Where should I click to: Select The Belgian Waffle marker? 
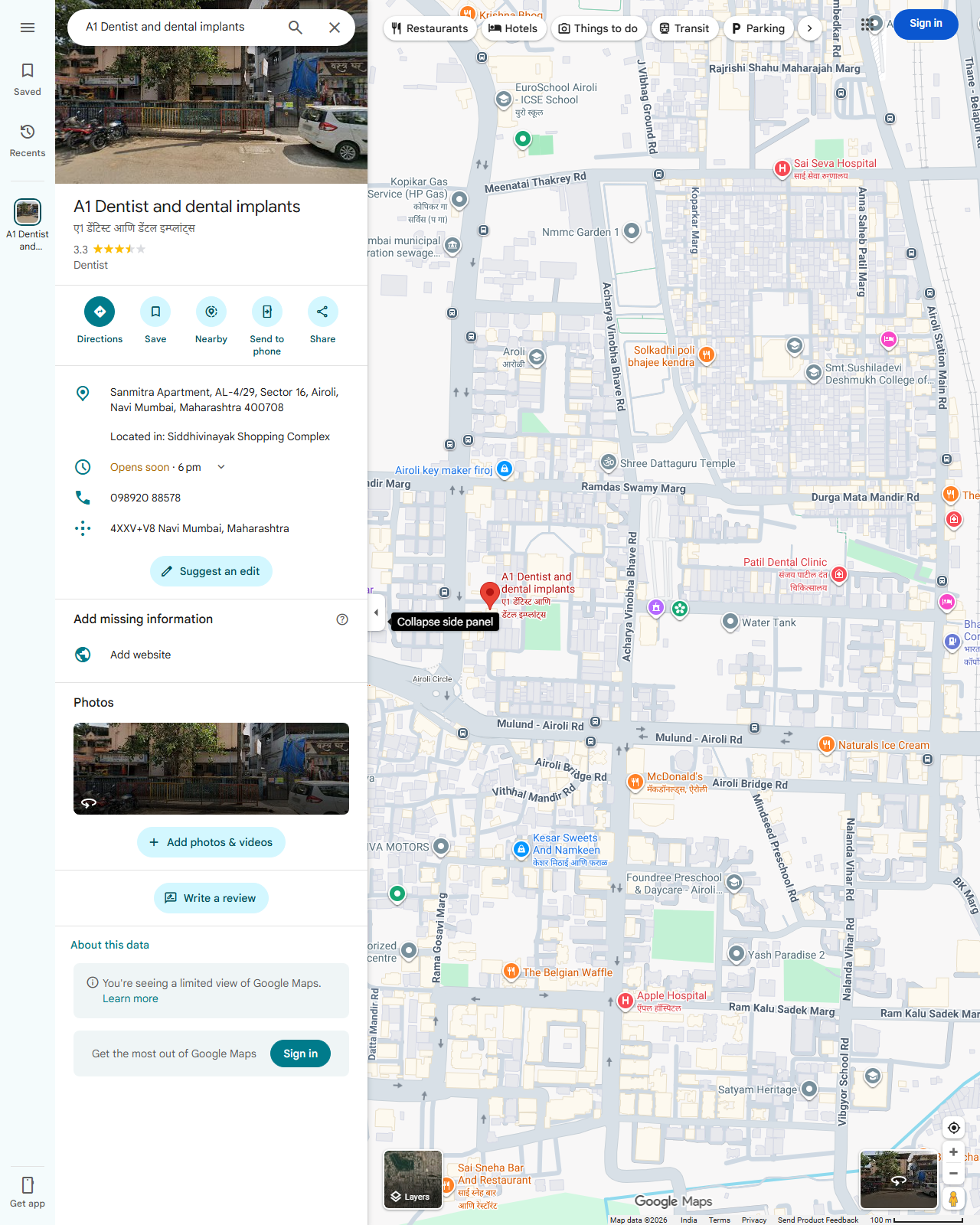click(511, 972)
